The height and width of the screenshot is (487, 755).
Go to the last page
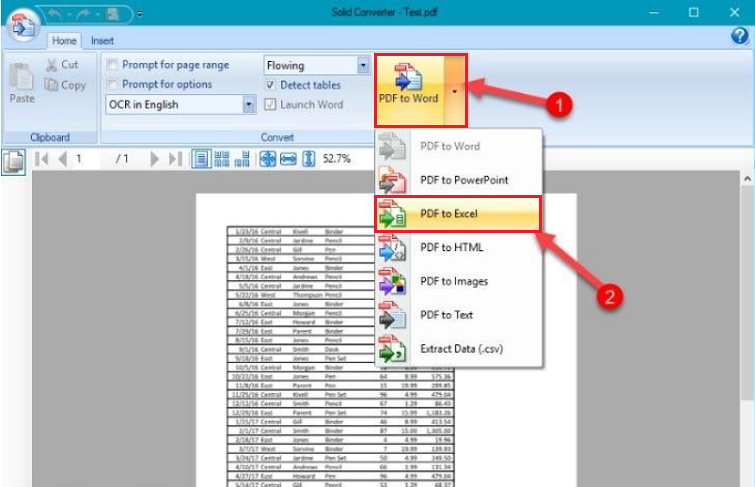point(175,158)
